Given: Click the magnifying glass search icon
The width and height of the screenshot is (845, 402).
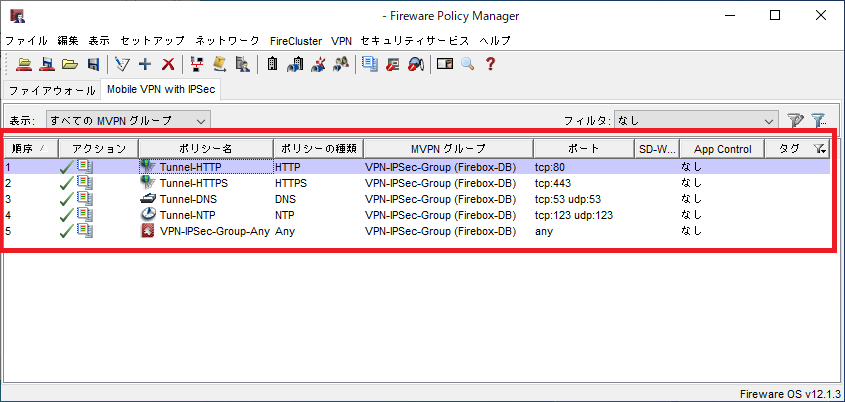Looking at the screenshot, I should point(467,64).
